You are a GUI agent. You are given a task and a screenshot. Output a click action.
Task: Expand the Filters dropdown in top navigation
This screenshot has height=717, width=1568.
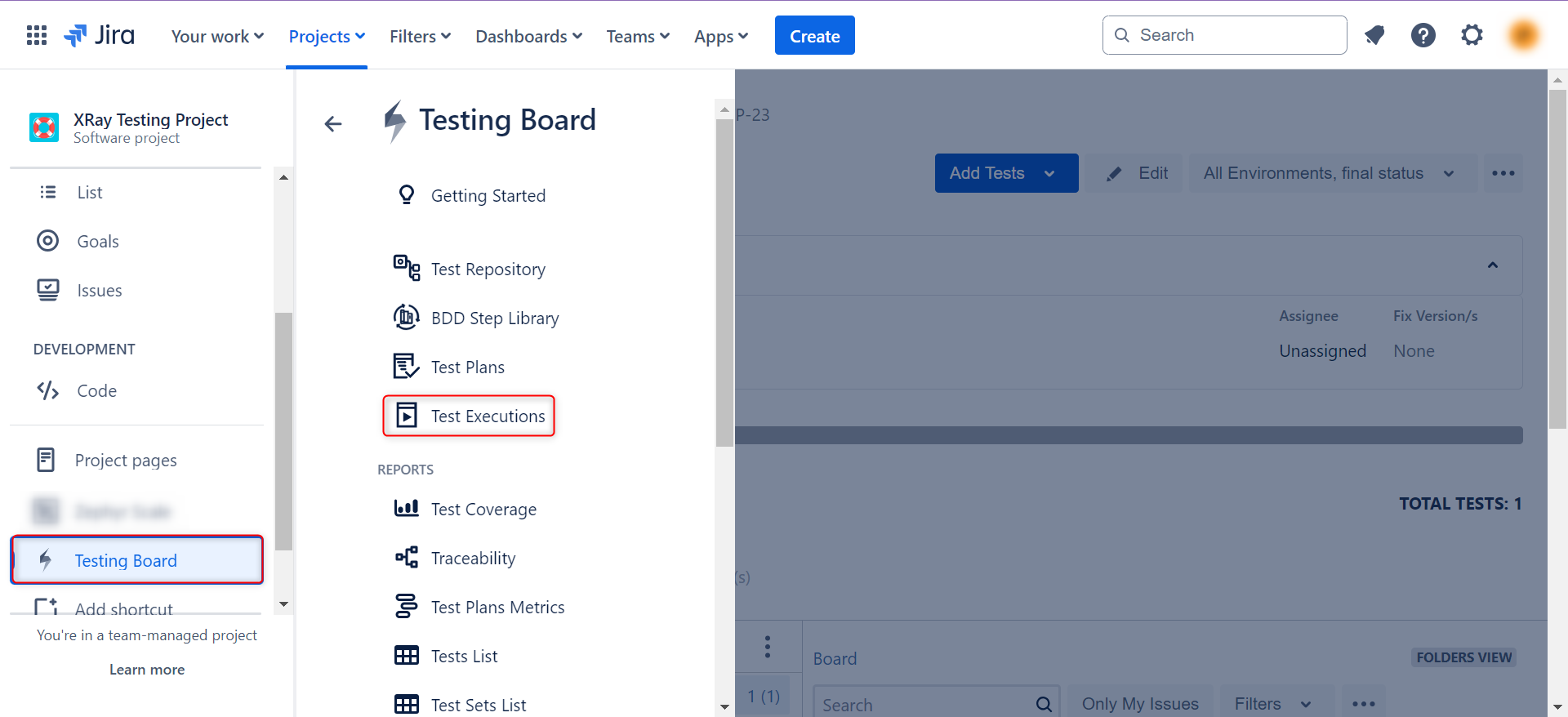(x=420, y=37)
